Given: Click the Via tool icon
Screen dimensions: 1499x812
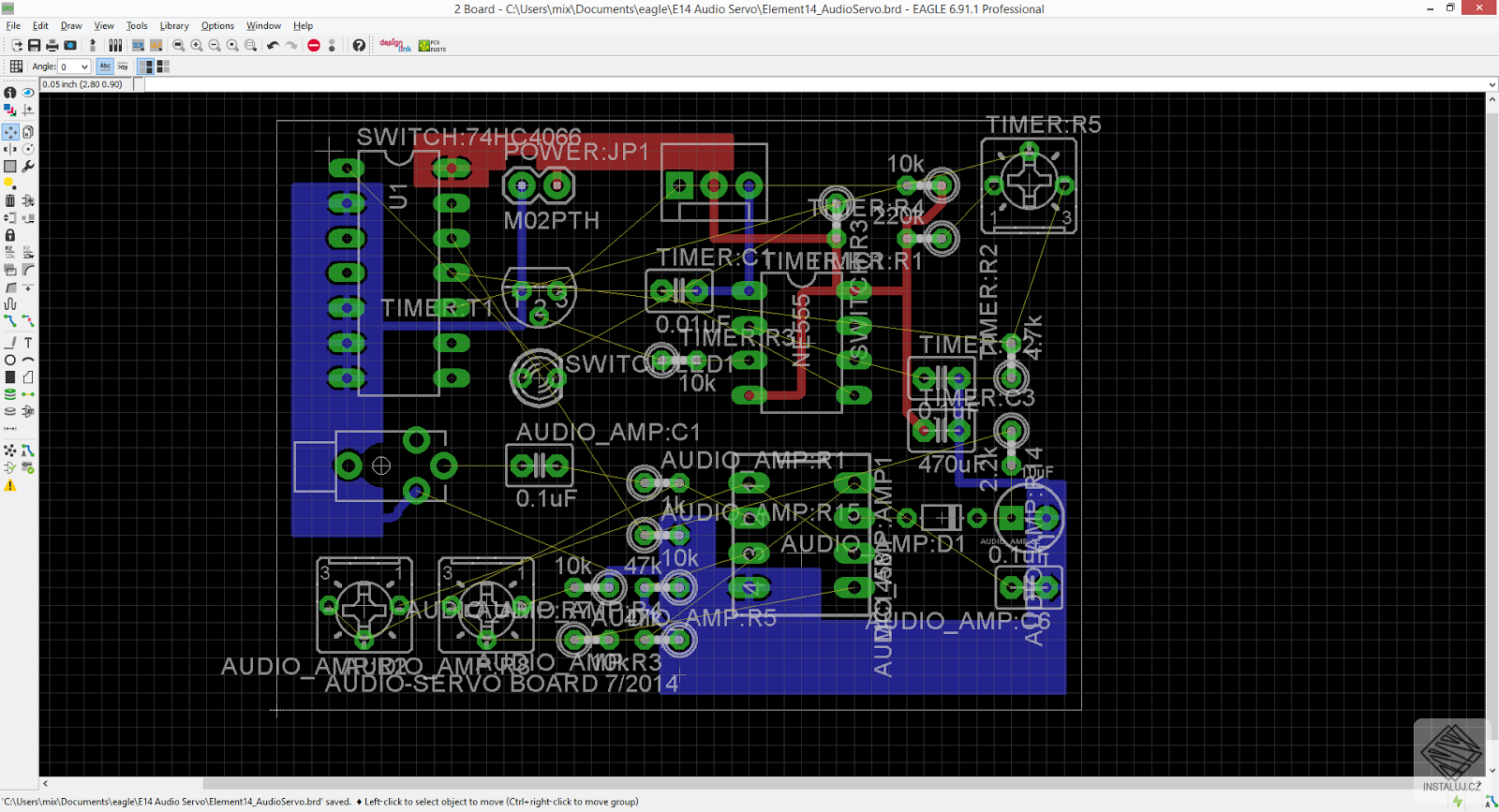Looking at the screenshot, I should pyautogui.click(x=10, y=394).
